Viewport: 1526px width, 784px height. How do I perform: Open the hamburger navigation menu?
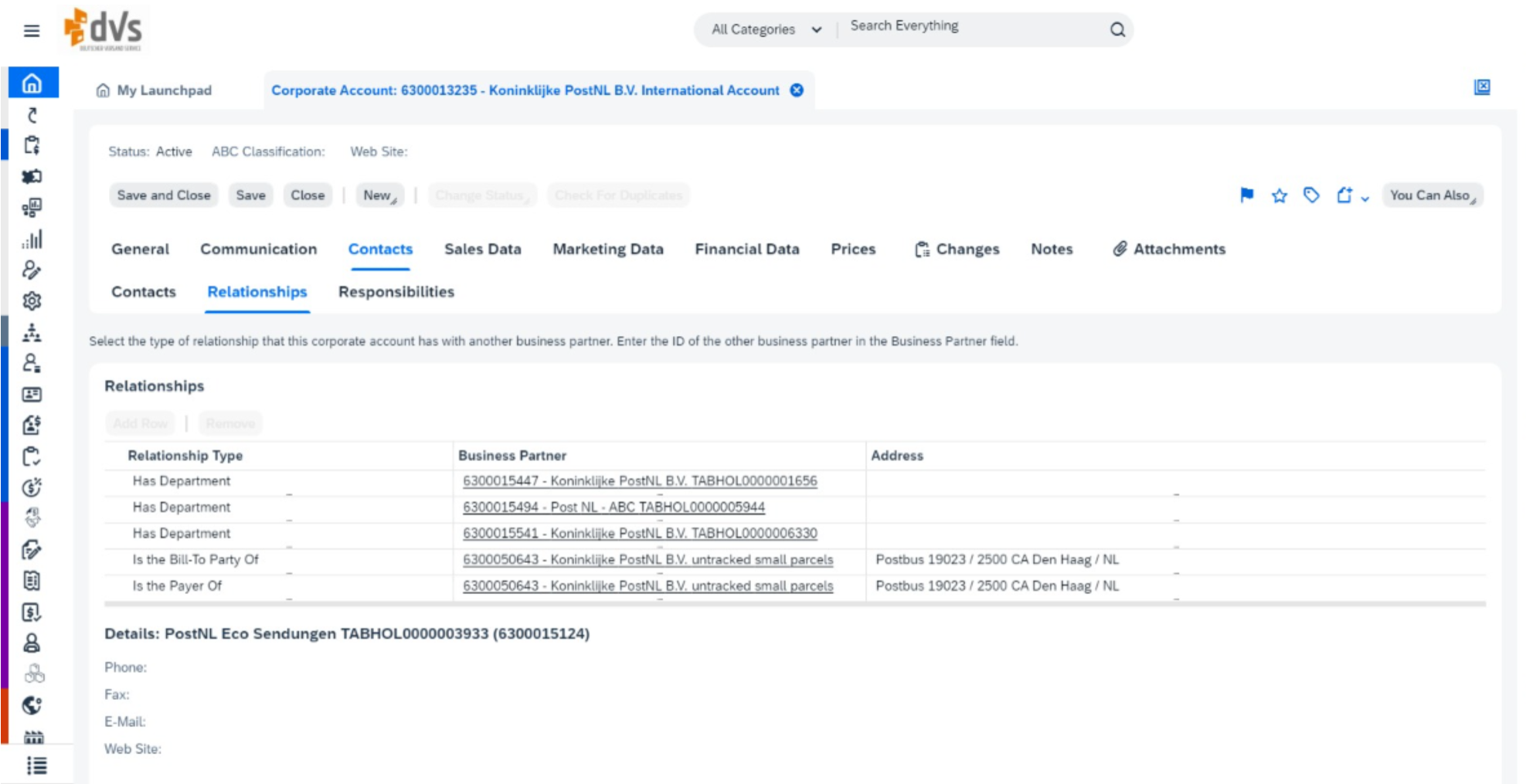click(x=32, y=31)
